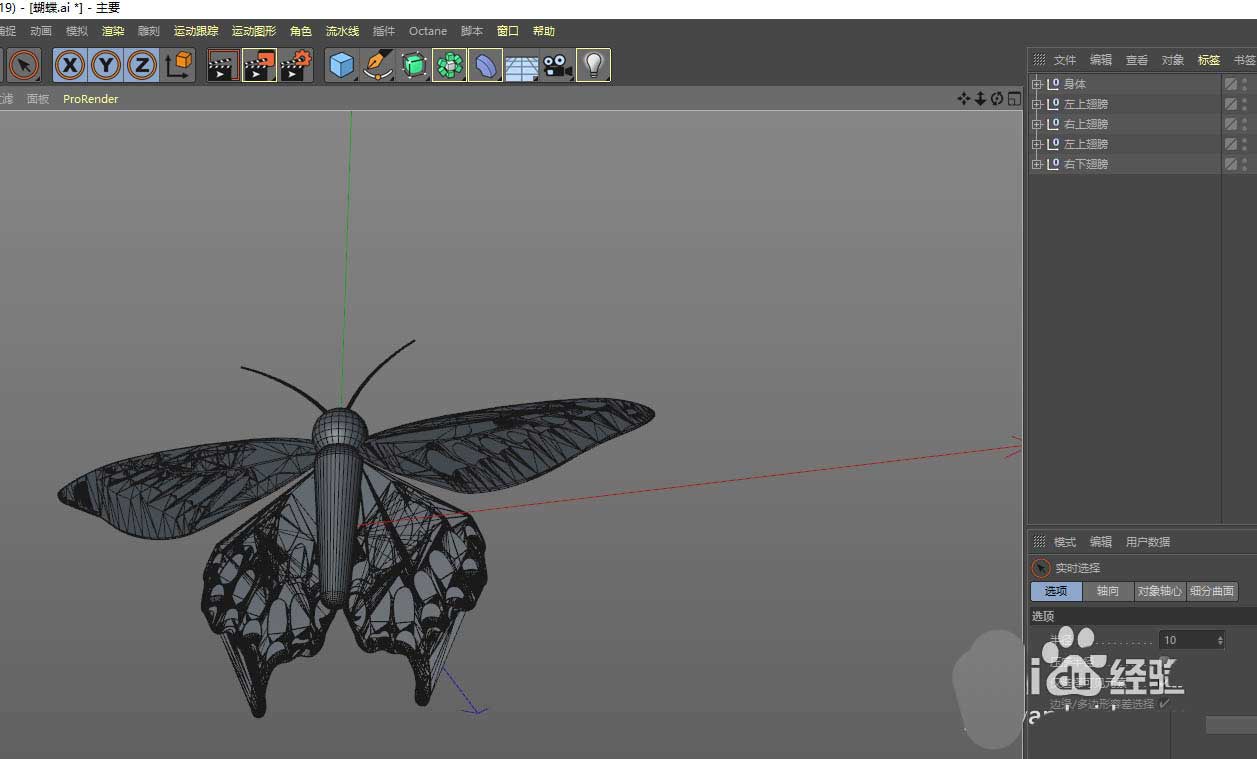Expand the 右下翅膀 object node
The image size is (1257, 759).
click(x=1037, y=164)
